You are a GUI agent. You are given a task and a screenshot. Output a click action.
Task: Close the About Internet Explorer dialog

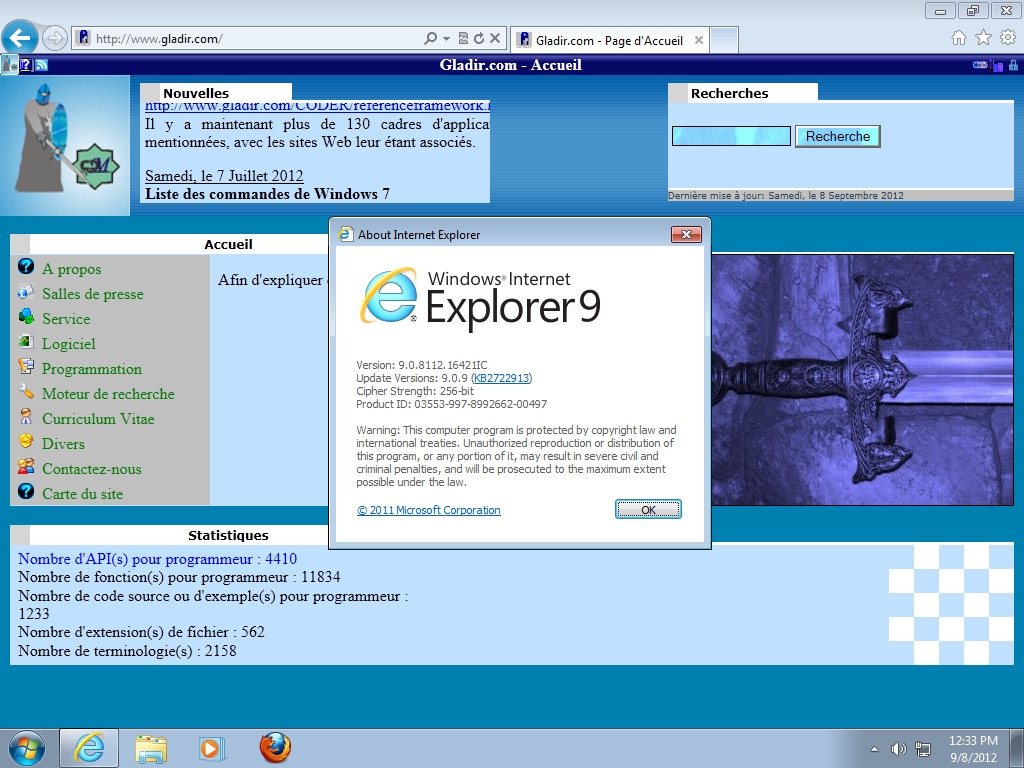(686, 234)
